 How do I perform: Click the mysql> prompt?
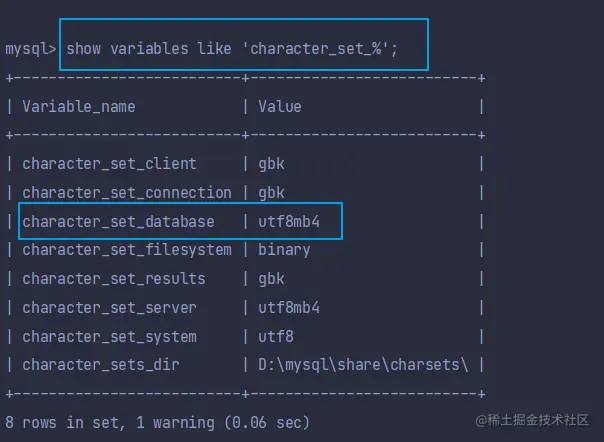coord(31,48)
